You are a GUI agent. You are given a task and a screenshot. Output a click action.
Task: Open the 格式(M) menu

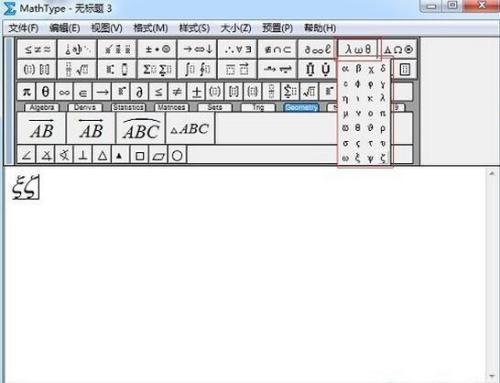point(150,28)
